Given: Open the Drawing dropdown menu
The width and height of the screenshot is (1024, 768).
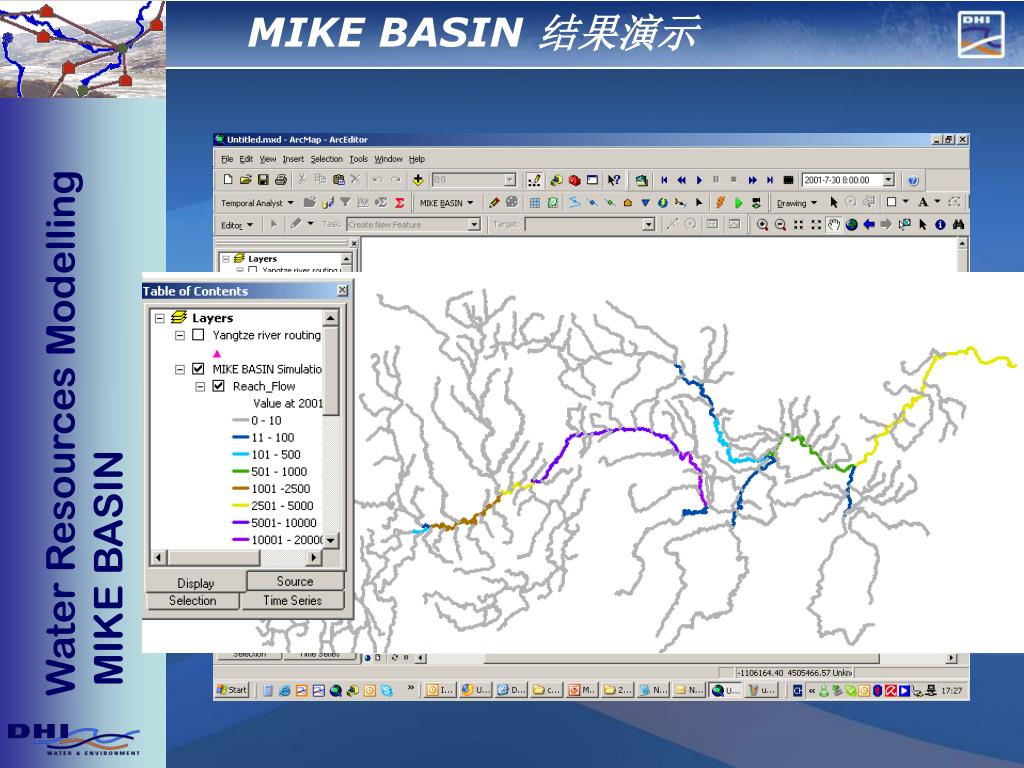Looking at the screenshot, I should [x=797, y=203].
